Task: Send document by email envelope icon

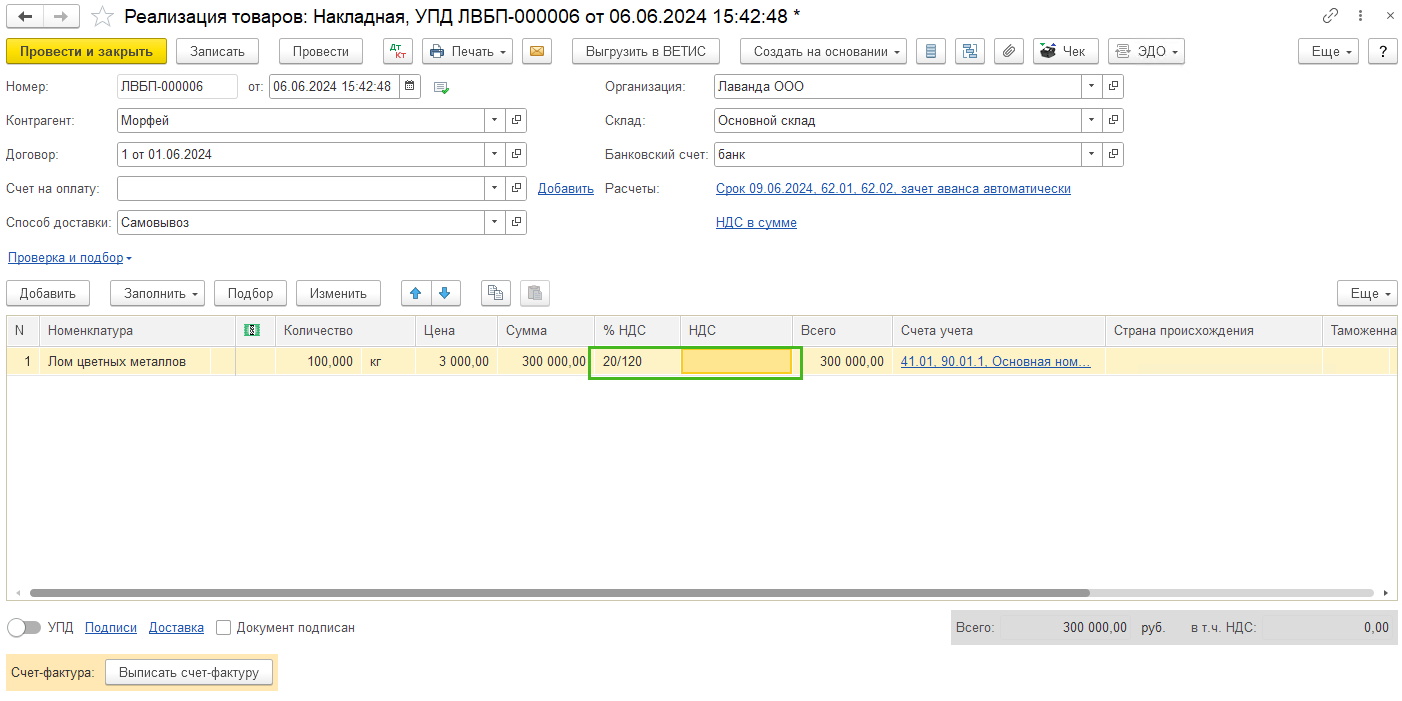Action: (538, 51)
